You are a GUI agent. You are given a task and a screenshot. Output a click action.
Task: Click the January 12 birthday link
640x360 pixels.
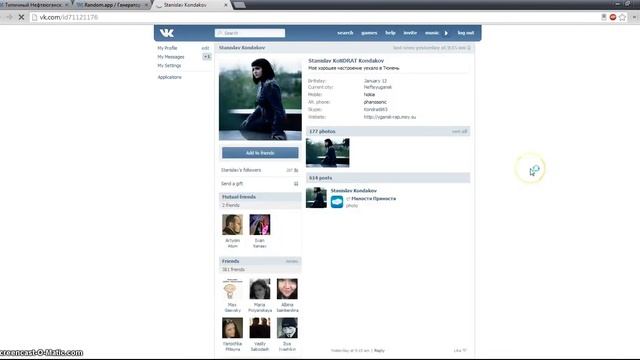click(x=375, y=81)
